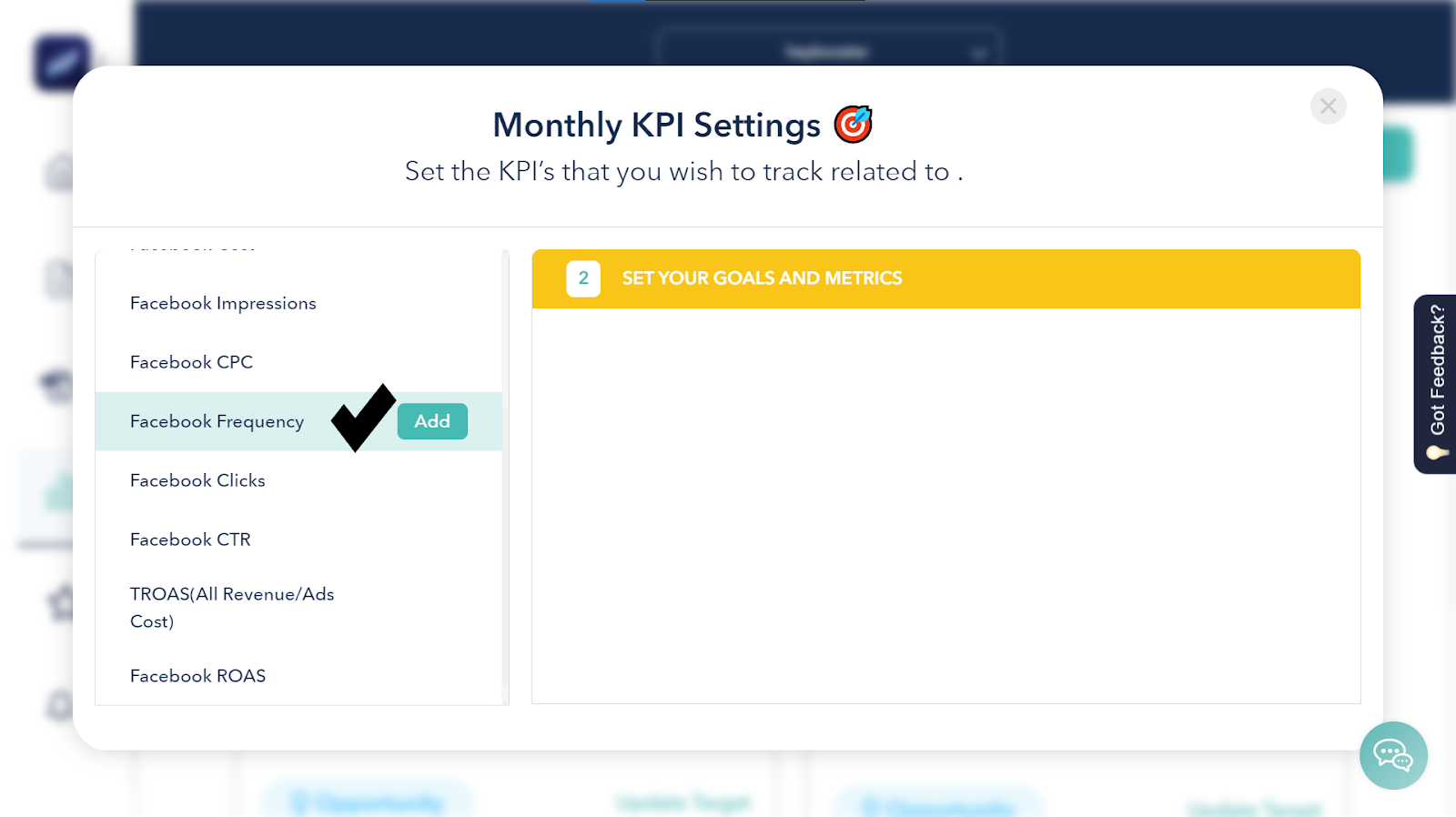Open the blurred dropdown in the top bar

pyautogui.click(x=826, y=52)
